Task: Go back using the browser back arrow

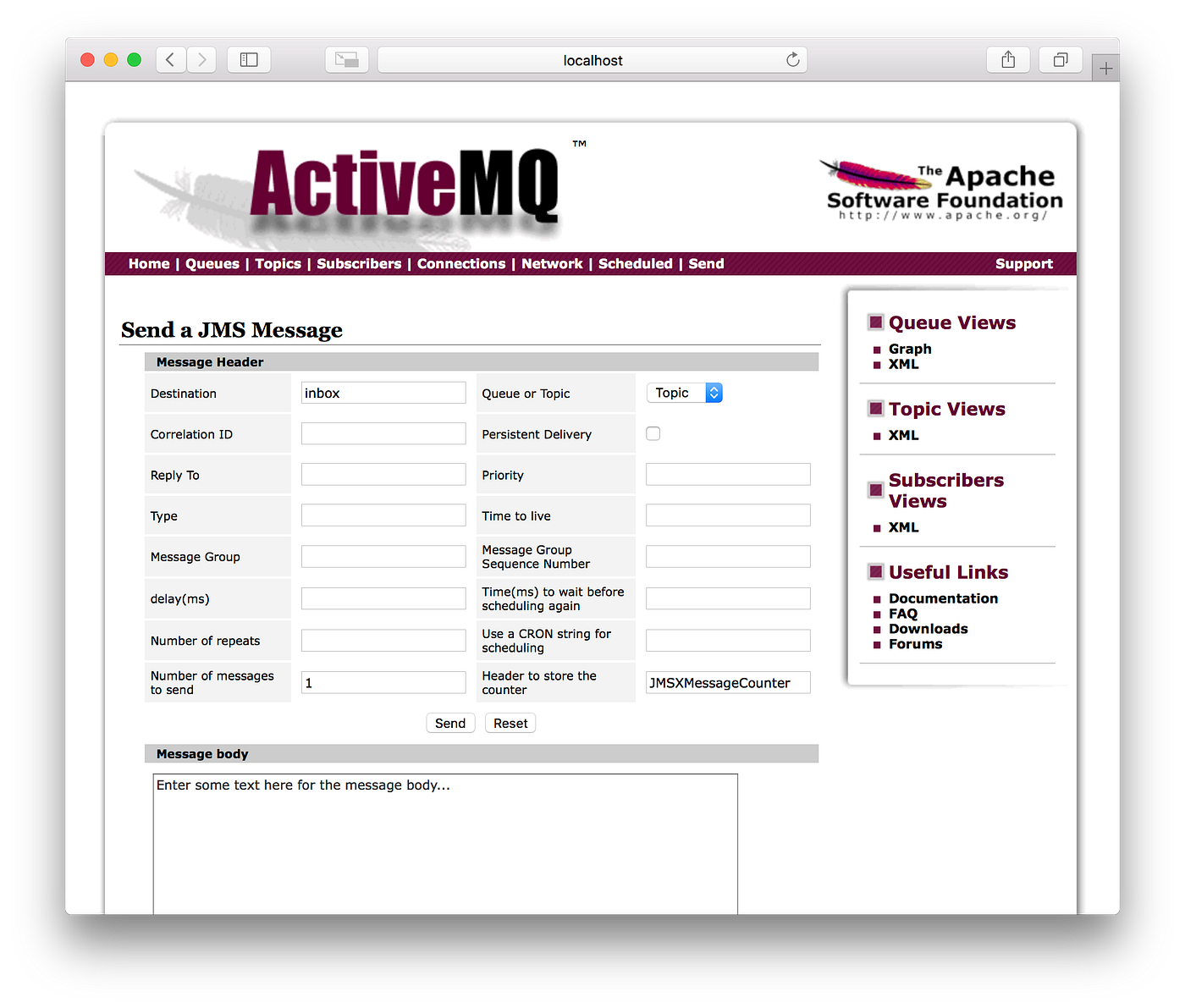Action: tap(170, 59)
